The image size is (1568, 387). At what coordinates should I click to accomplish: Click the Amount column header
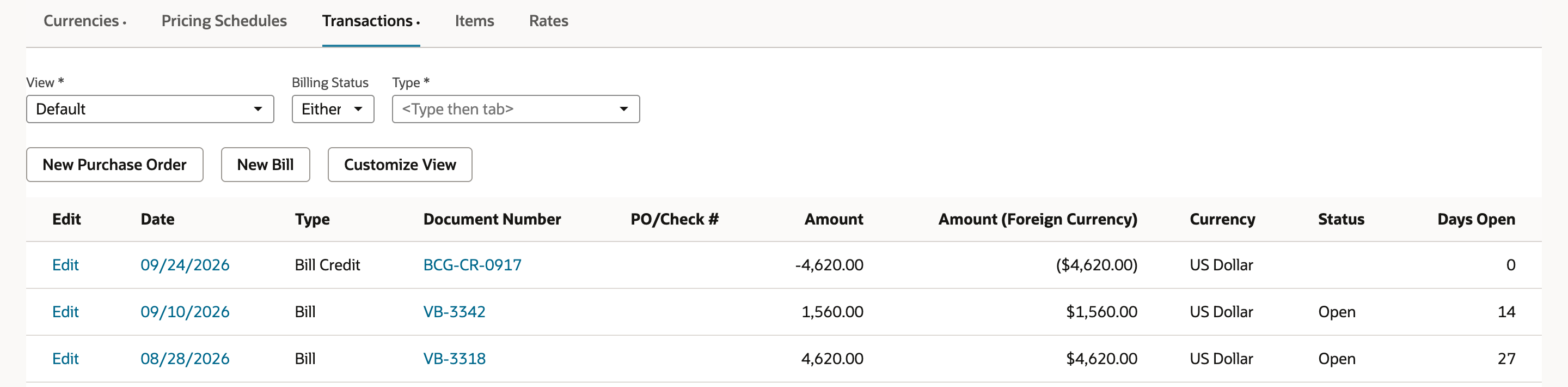coord(834,220)
